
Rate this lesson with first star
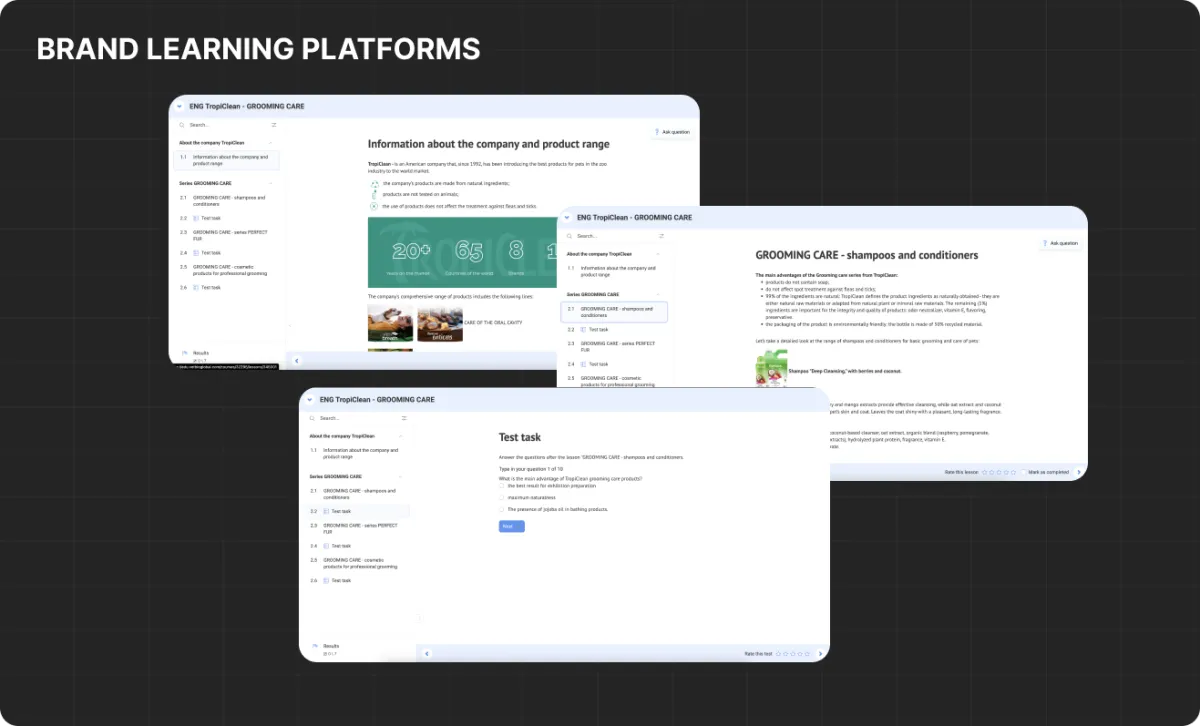pos(985,472)
